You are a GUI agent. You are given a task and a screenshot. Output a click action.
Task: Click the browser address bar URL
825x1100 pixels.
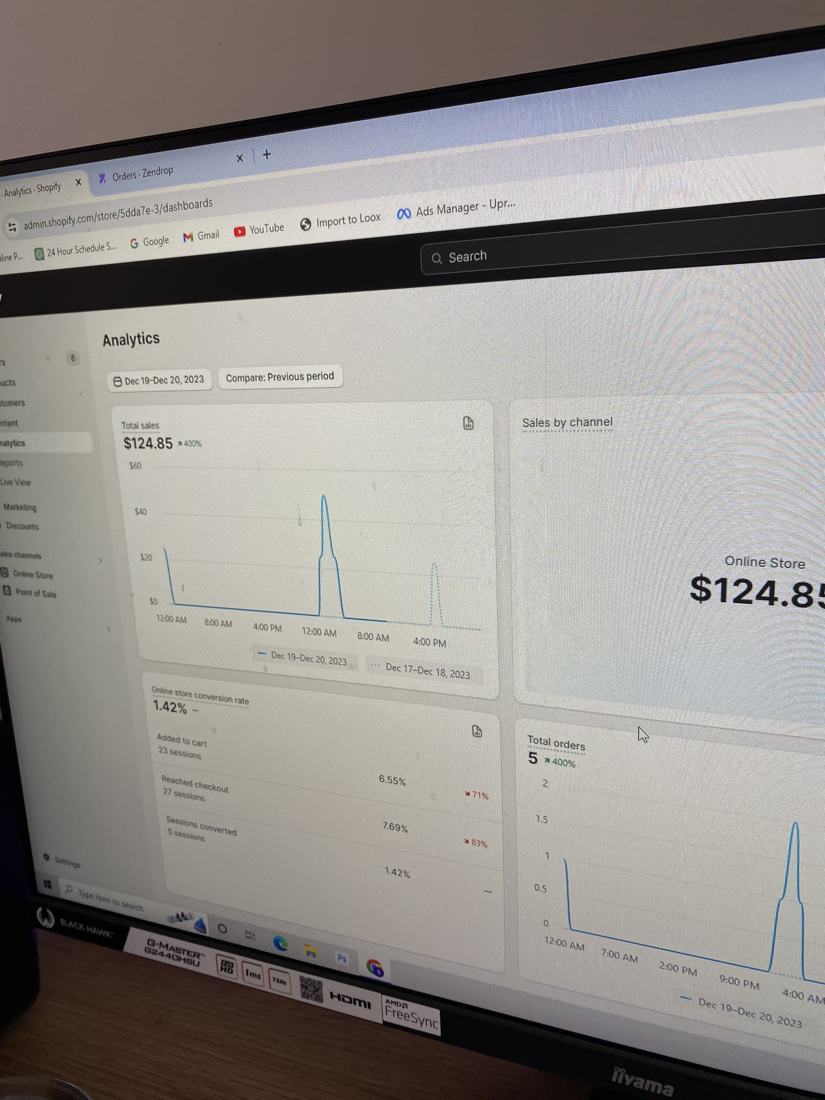pos(118,214)
